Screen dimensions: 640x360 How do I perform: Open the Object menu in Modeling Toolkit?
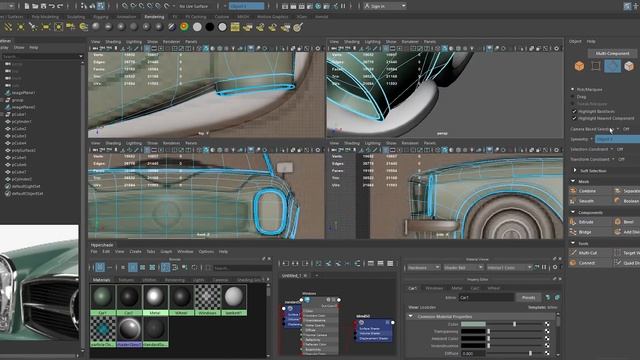coord(575,41)
